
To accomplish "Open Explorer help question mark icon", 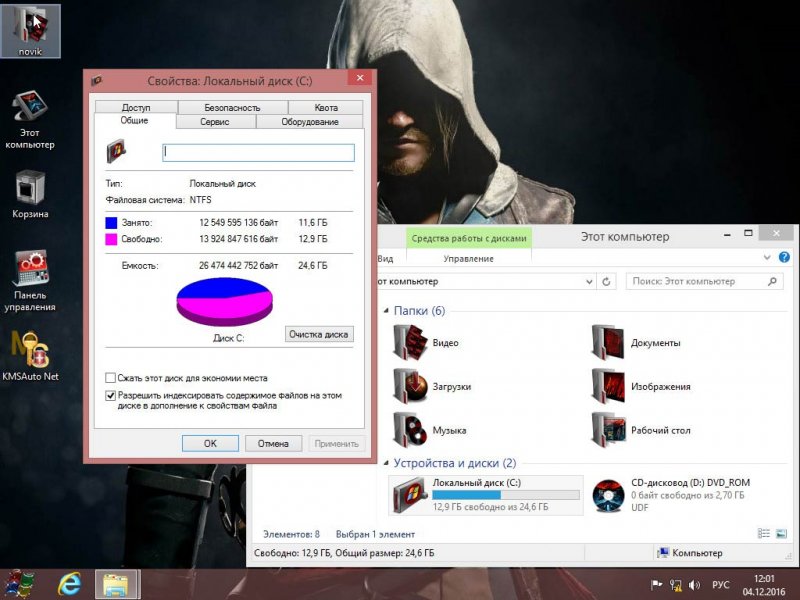I will pyautogui.click(x=784, y=257).
